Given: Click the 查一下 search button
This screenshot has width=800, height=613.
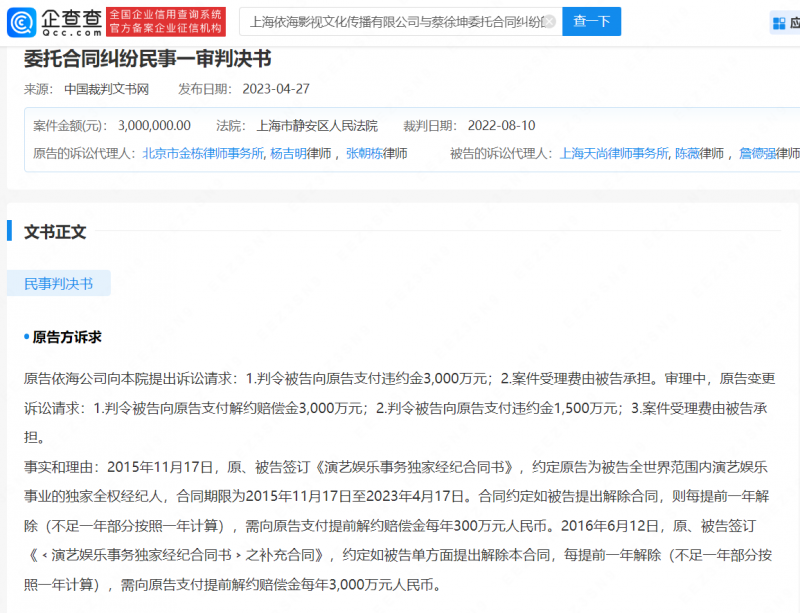Looking at the screenshot, I should 591,22.
